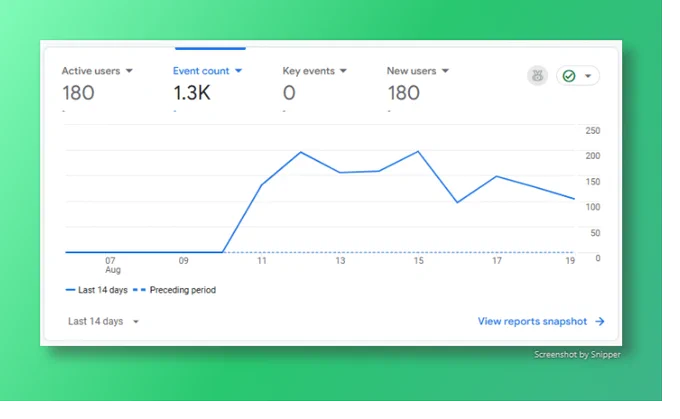Click the Preceding period legend entry

tap(174, 290)
